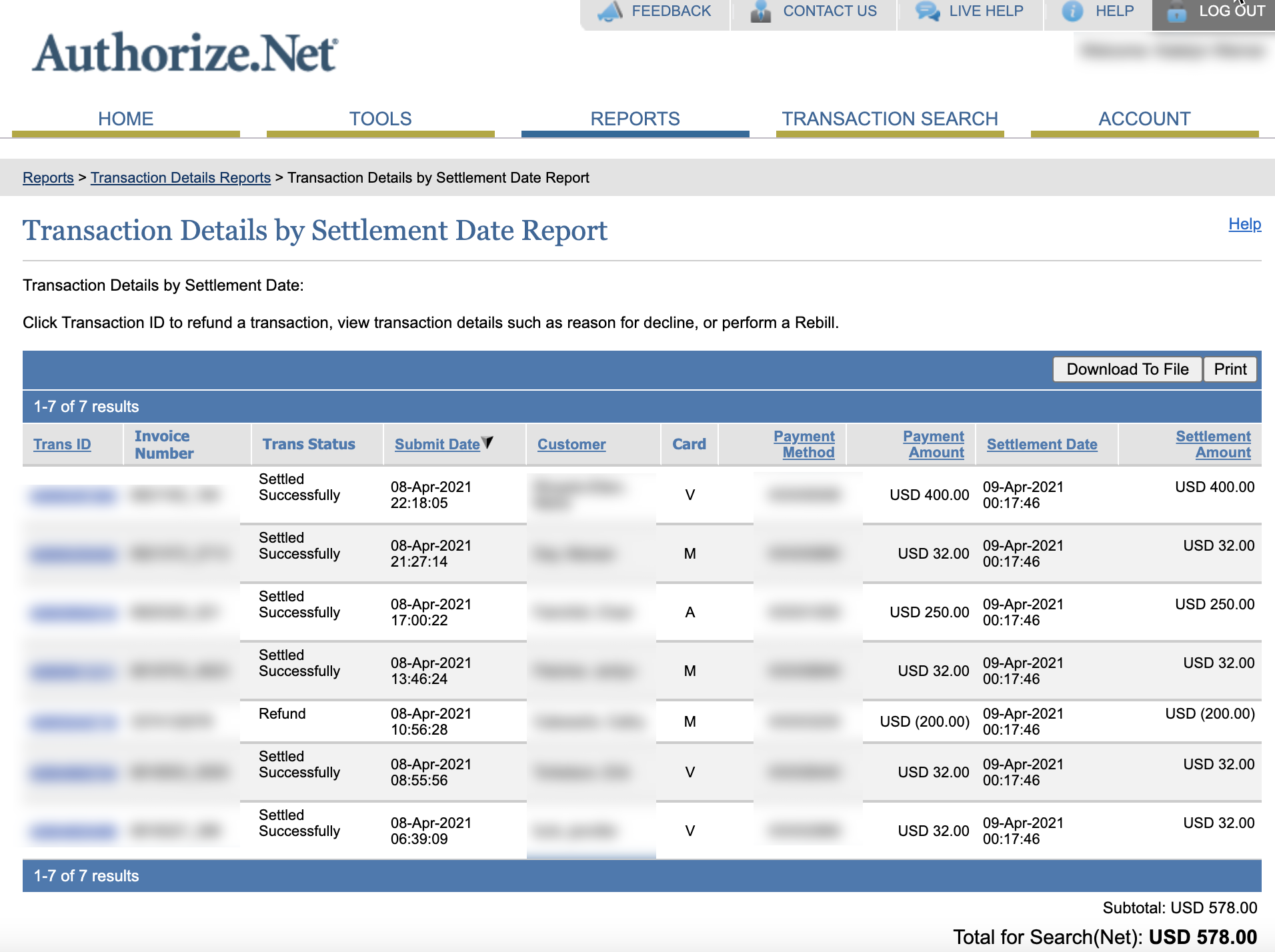Switch to the Transaction Search tab

[890, 119]
